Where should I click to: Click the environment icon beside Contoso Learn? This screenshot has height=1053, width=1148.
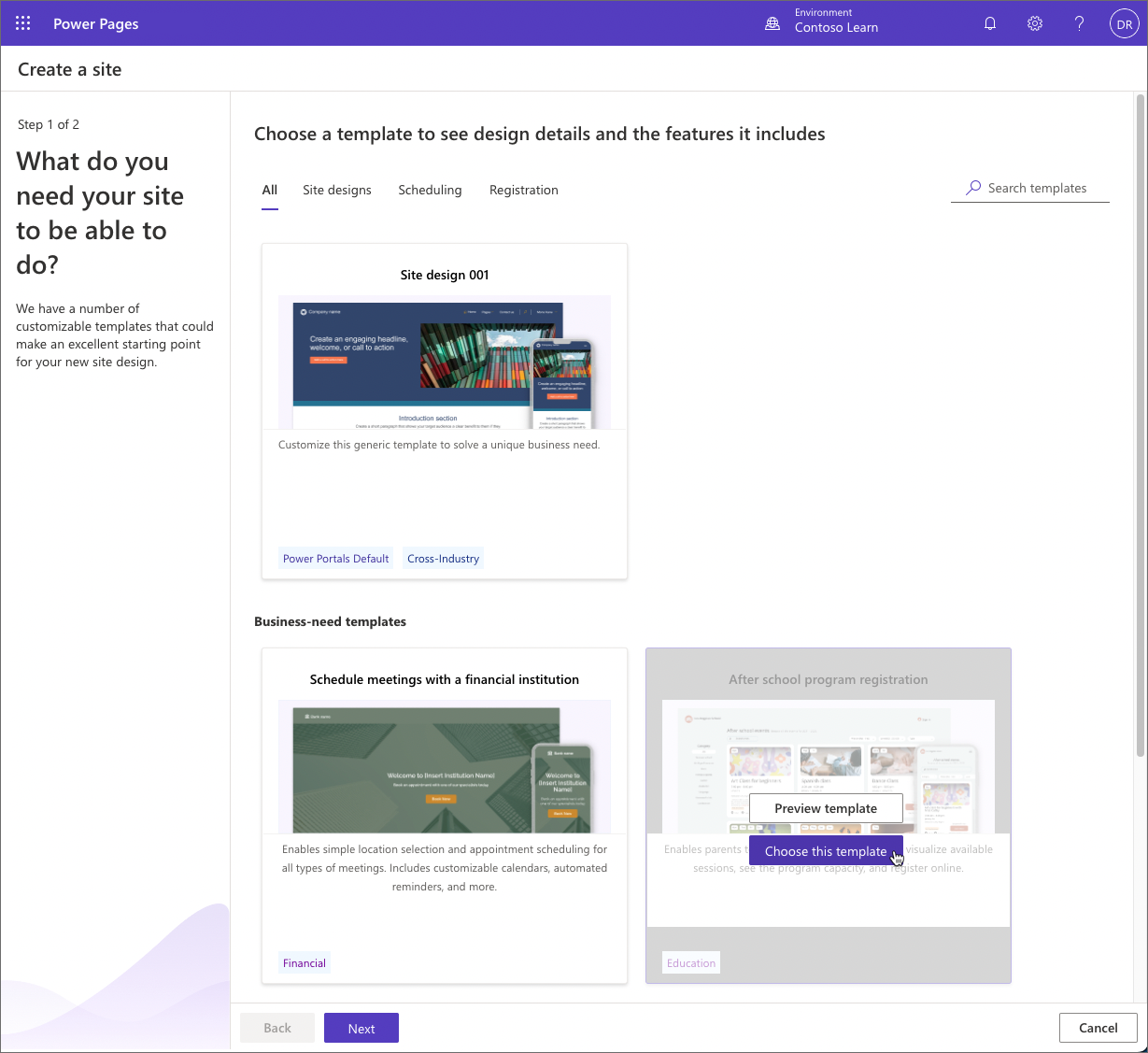point(772,23)
